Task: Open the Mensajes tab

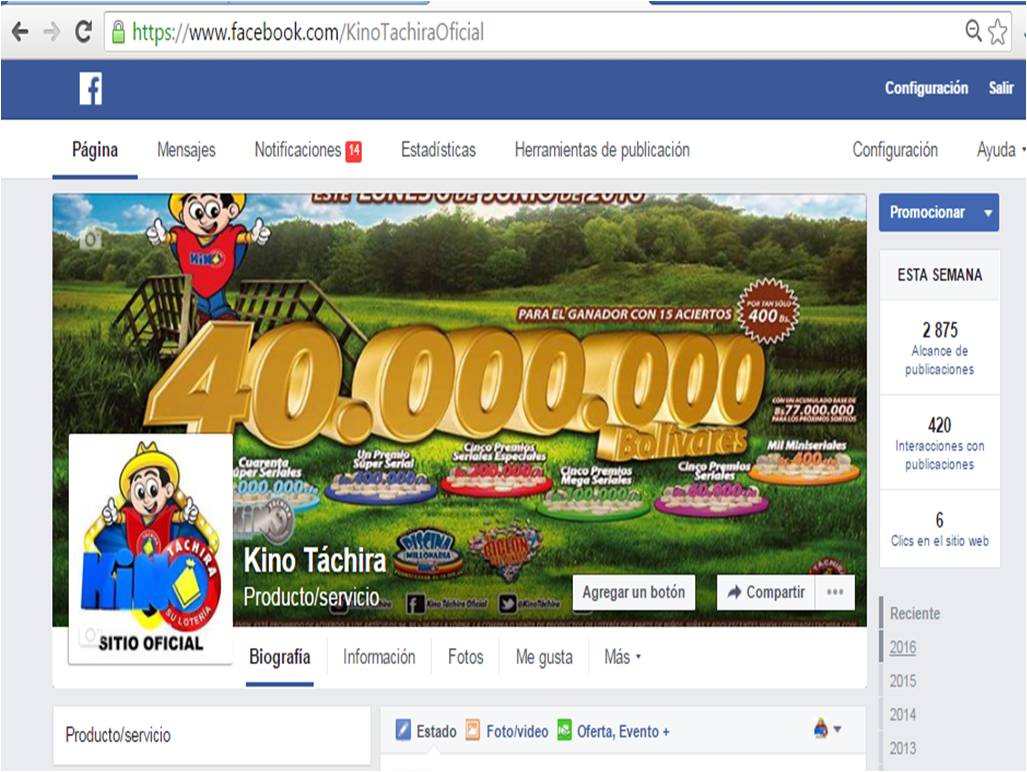Action: [x=186, y=150]
